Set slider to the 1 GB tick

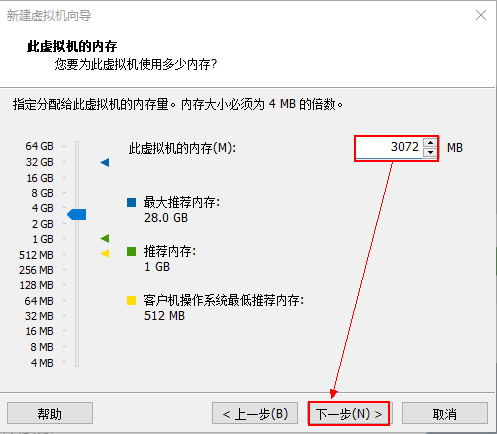[77, 239]
